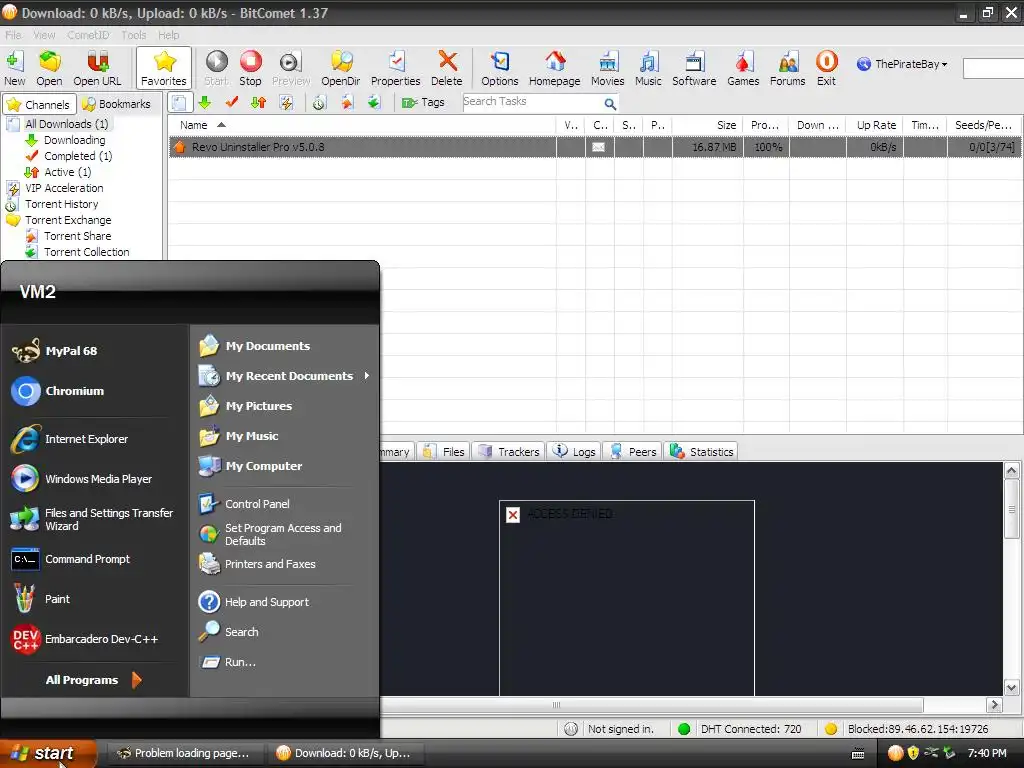
Task: Click the Windows start button
Action: [x=46, y=754]
